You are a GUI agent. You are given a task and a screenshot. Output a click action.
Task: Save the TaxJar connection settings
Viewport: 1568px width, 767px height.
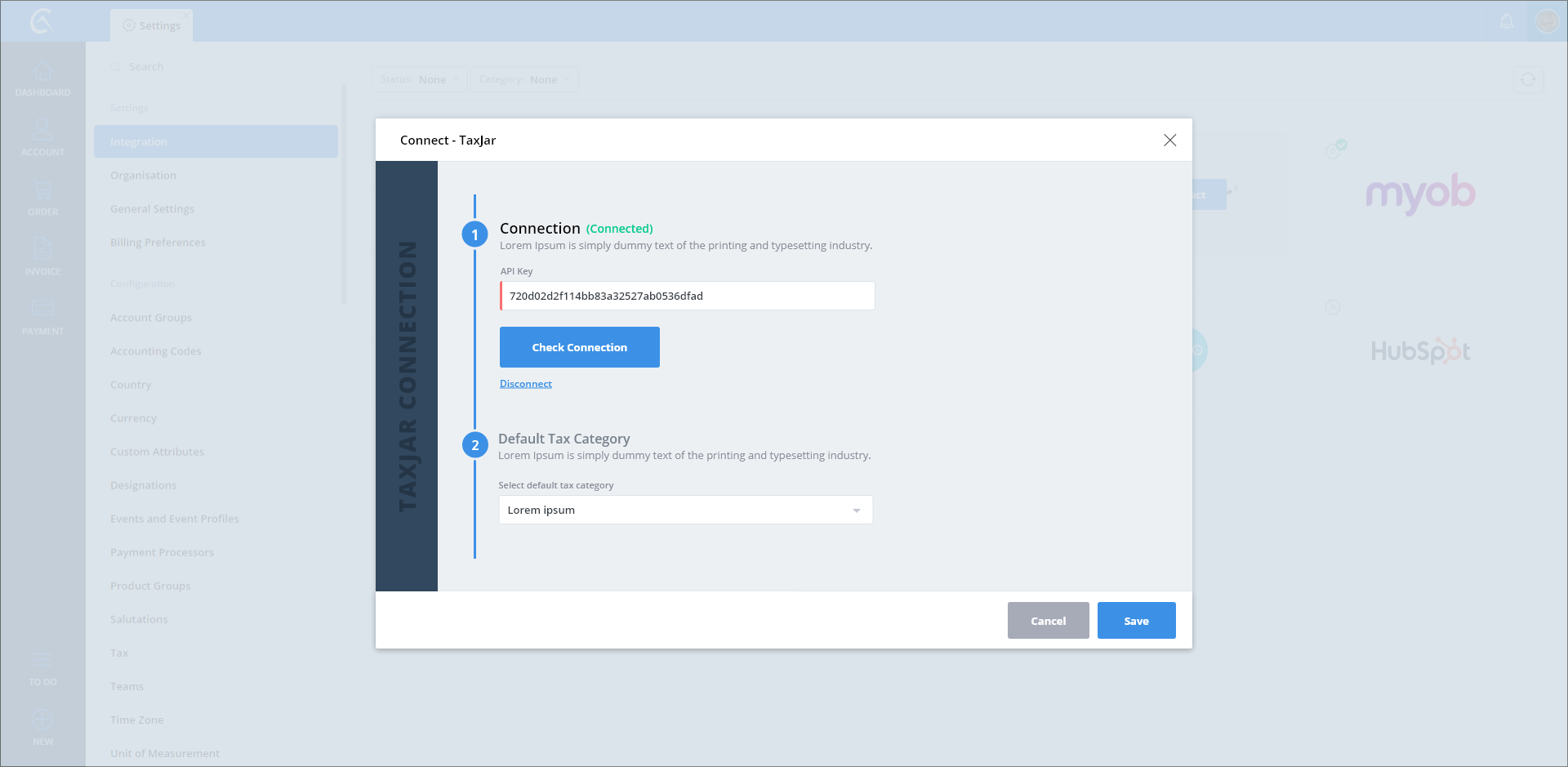1136,621
